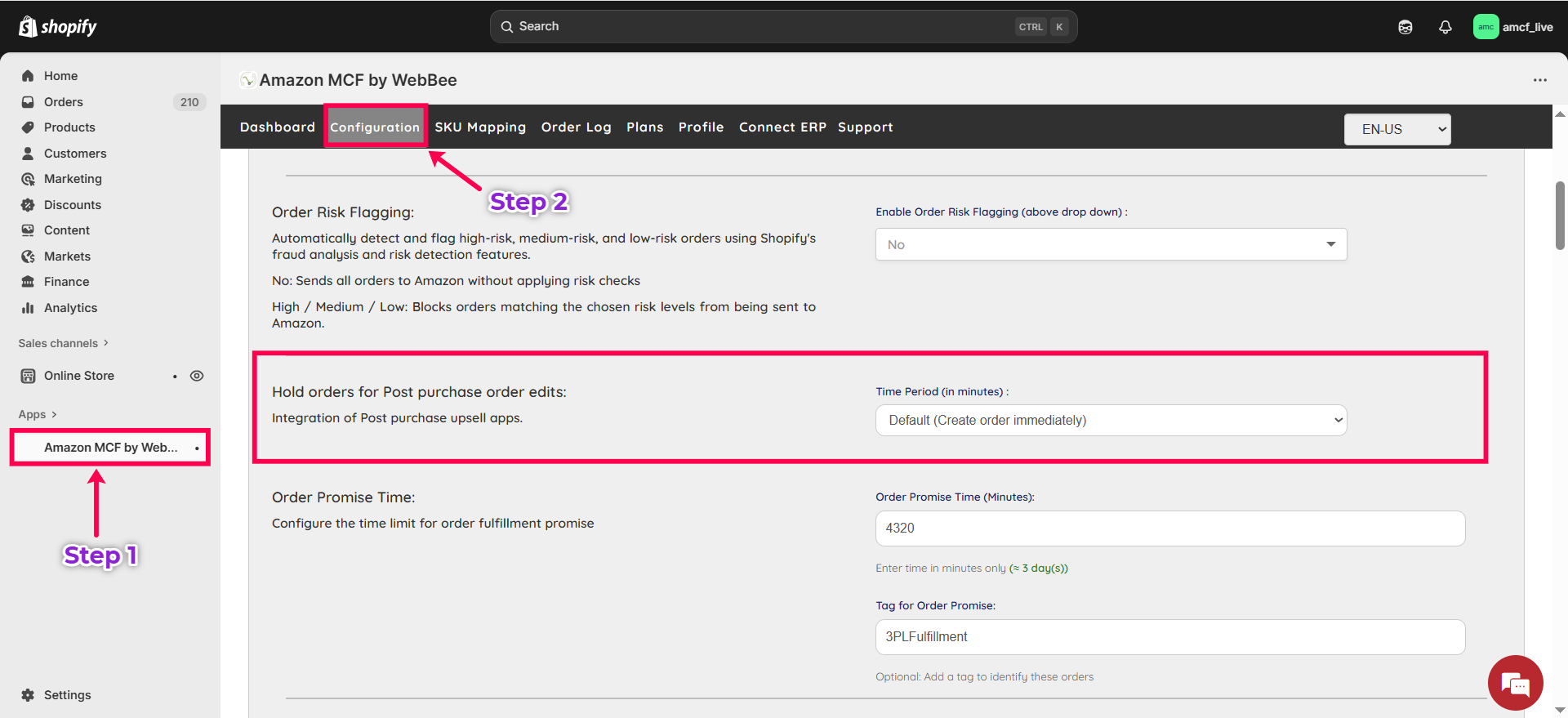This screenshot has width=1568, height=718.
Task: Click the Discounts sidebar icon
Action: 28,205
